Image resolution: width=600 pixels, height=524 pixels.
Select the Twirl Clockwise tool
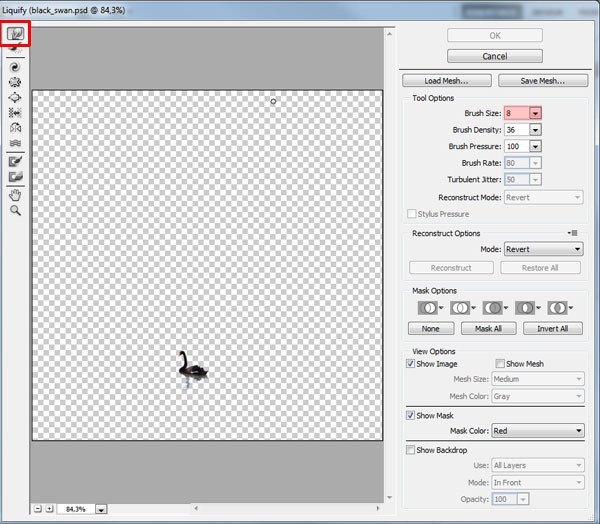[15, 67]
